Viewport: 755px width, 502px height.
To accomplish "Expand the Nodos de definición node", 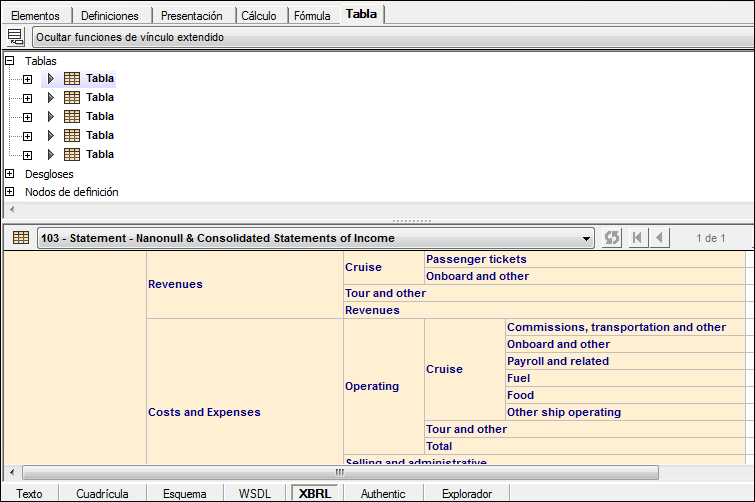I will point(10,192).
